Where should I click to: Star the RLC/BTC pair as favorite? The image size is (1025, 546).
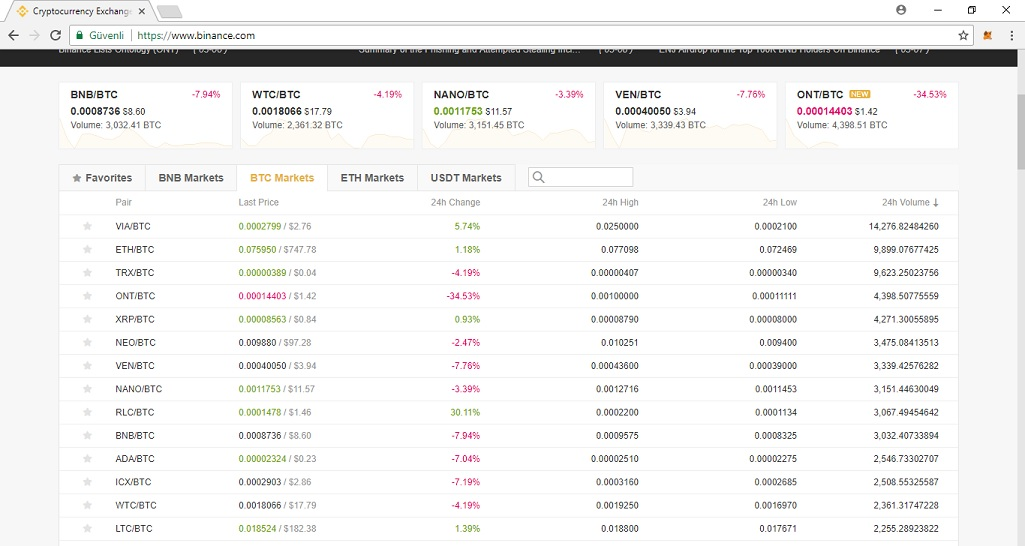87,412
